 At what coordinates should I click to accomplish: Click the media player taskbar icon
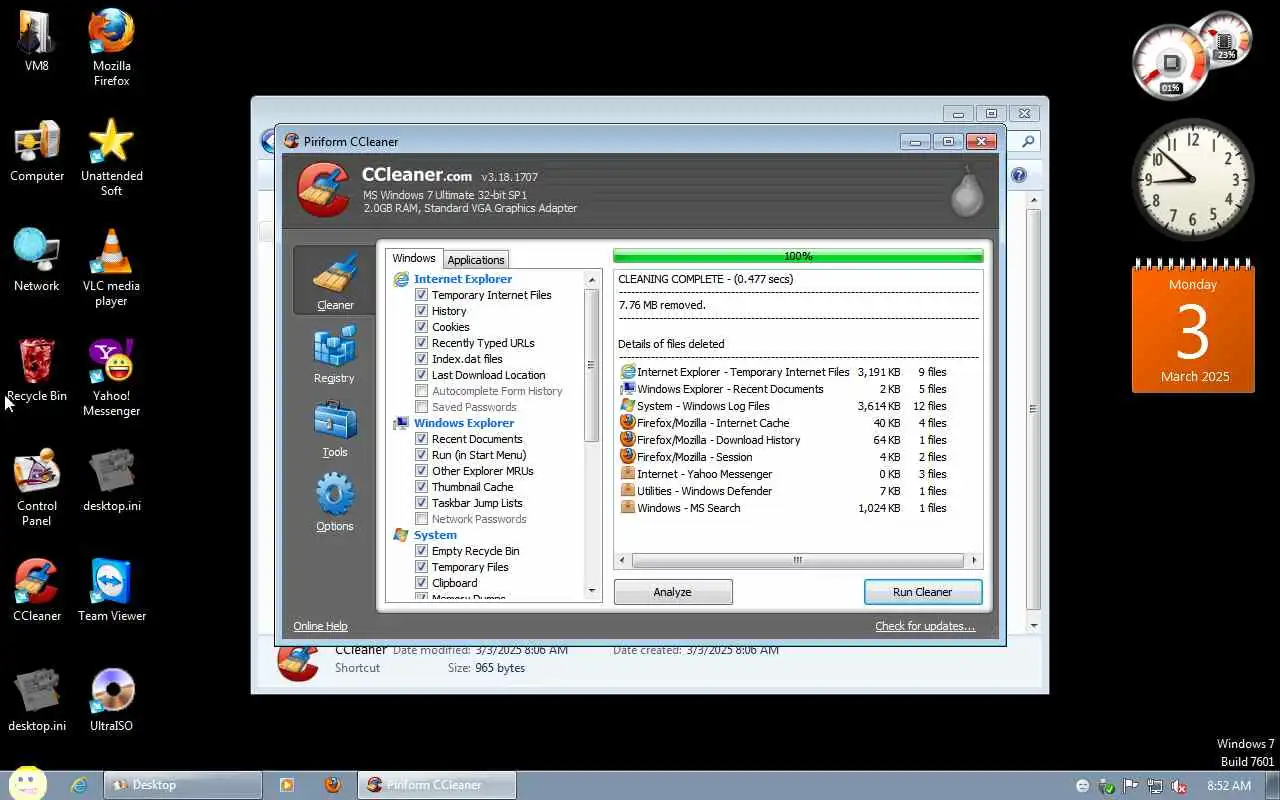pyautogui.click(x=287, y=785)
